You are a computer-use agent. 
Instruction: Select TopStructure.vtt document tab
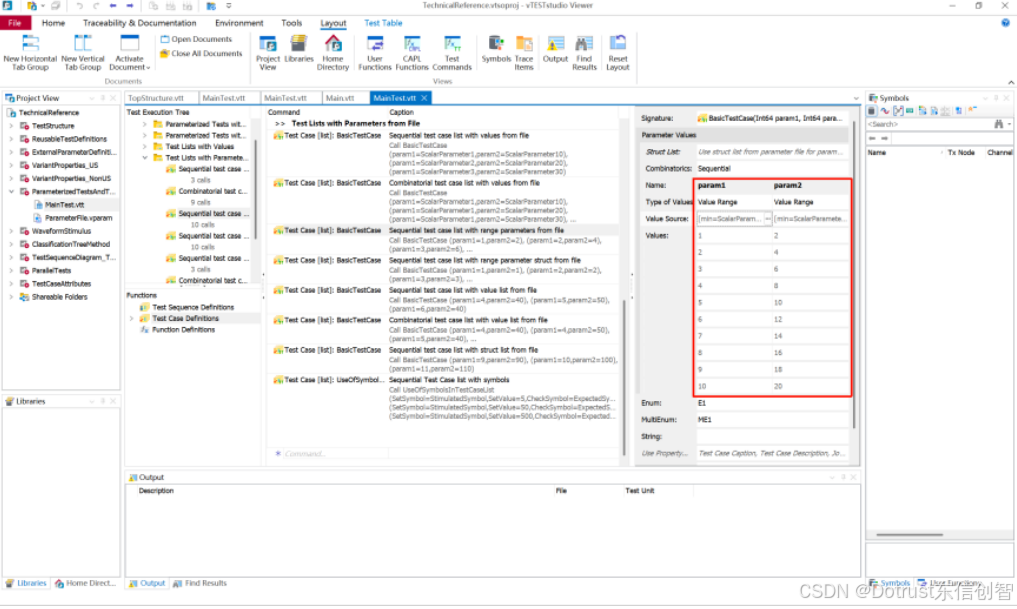click(x=156, y=98)
